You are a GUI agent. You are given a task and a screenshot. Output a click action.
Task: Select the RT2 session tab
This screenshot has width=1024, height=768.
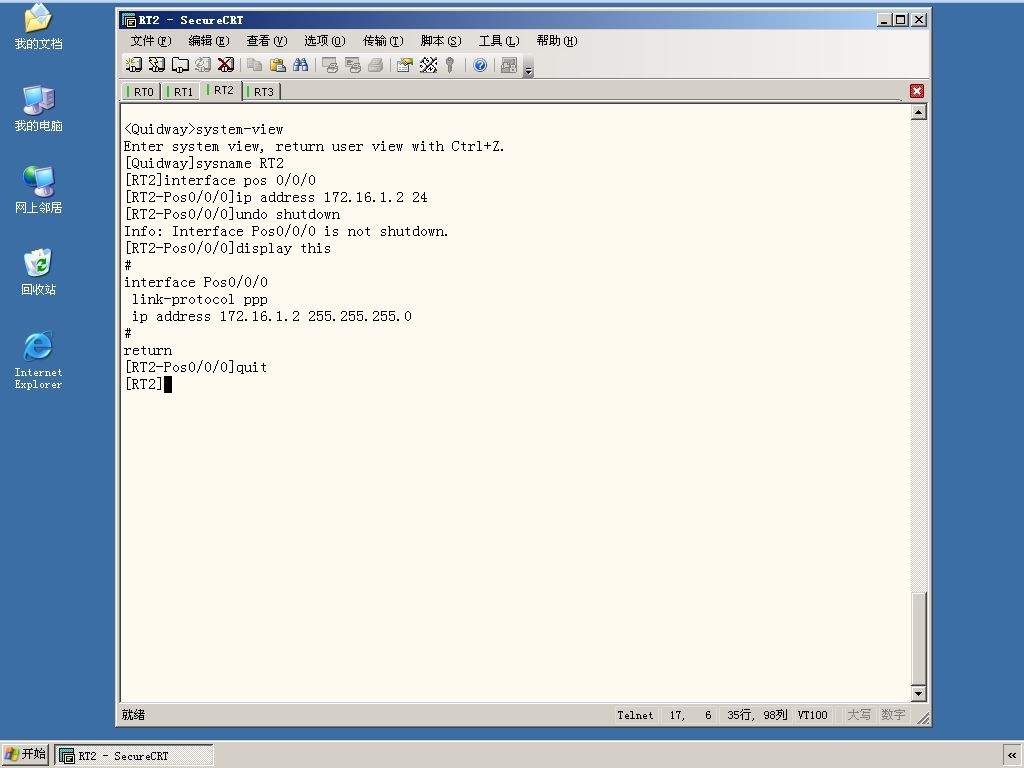(221, 90)
